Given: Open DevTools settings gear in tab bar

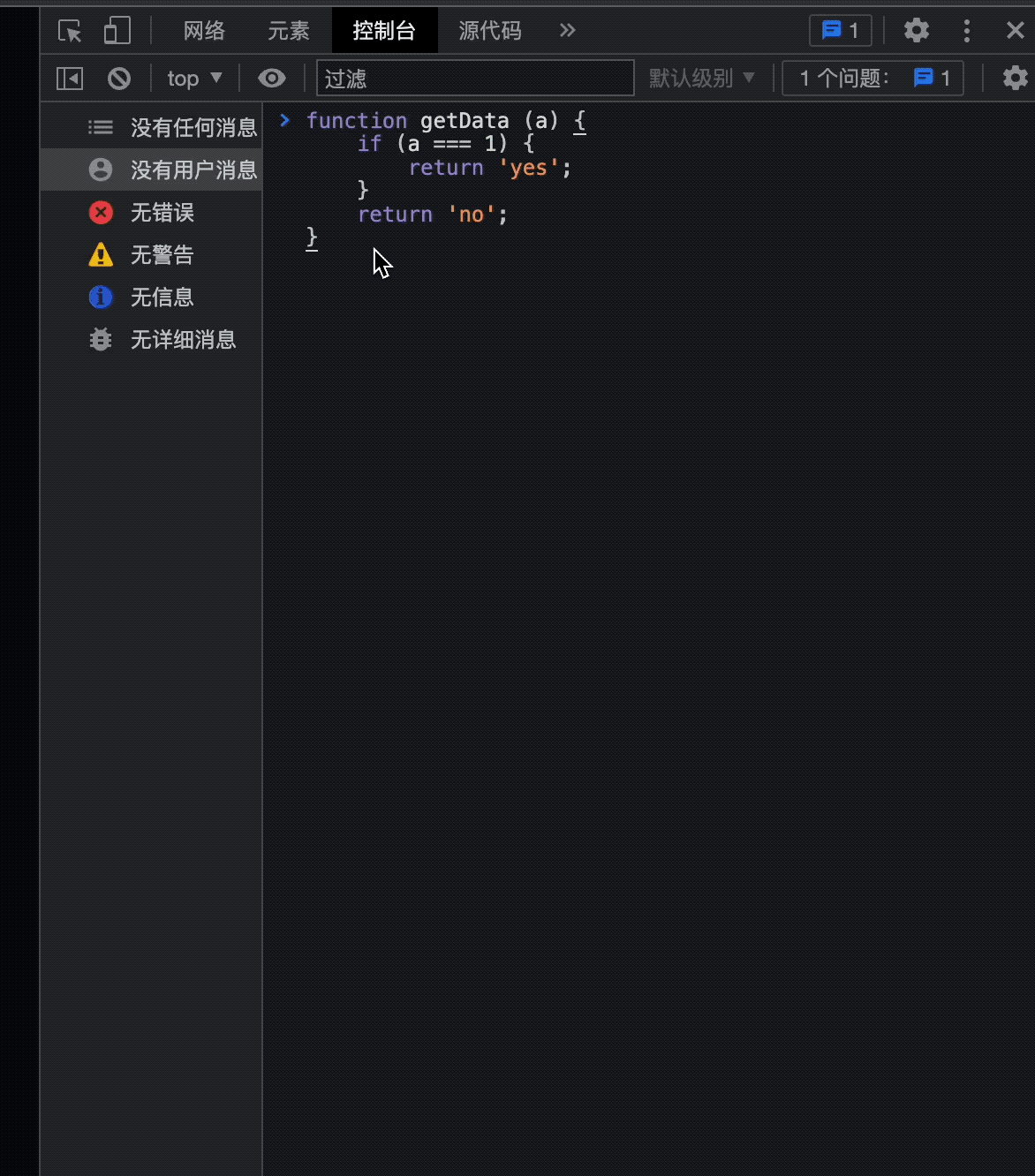Looking at the screenshot, I should tap(917, 31).
